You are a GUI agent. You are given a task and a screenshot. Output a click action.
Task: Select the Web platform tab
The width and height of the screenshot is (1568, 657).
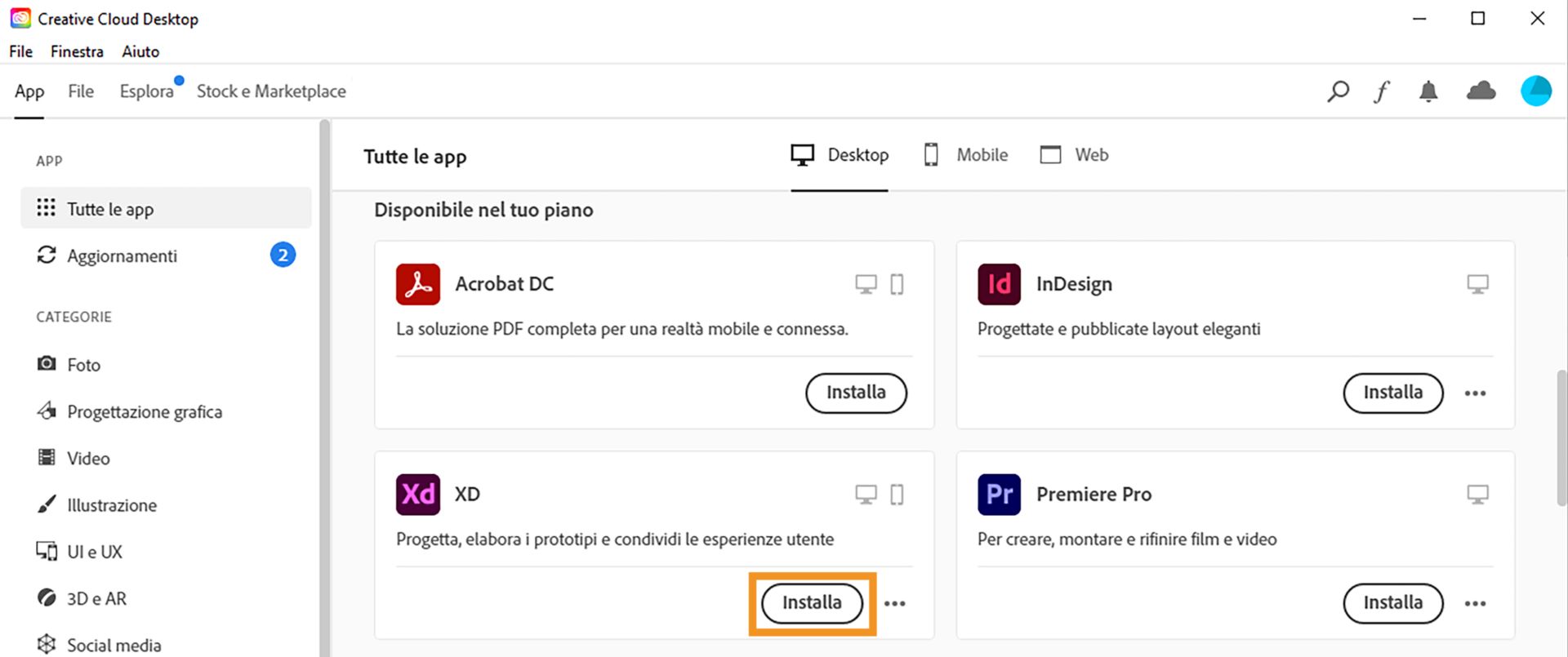[x=1074, y=155]
